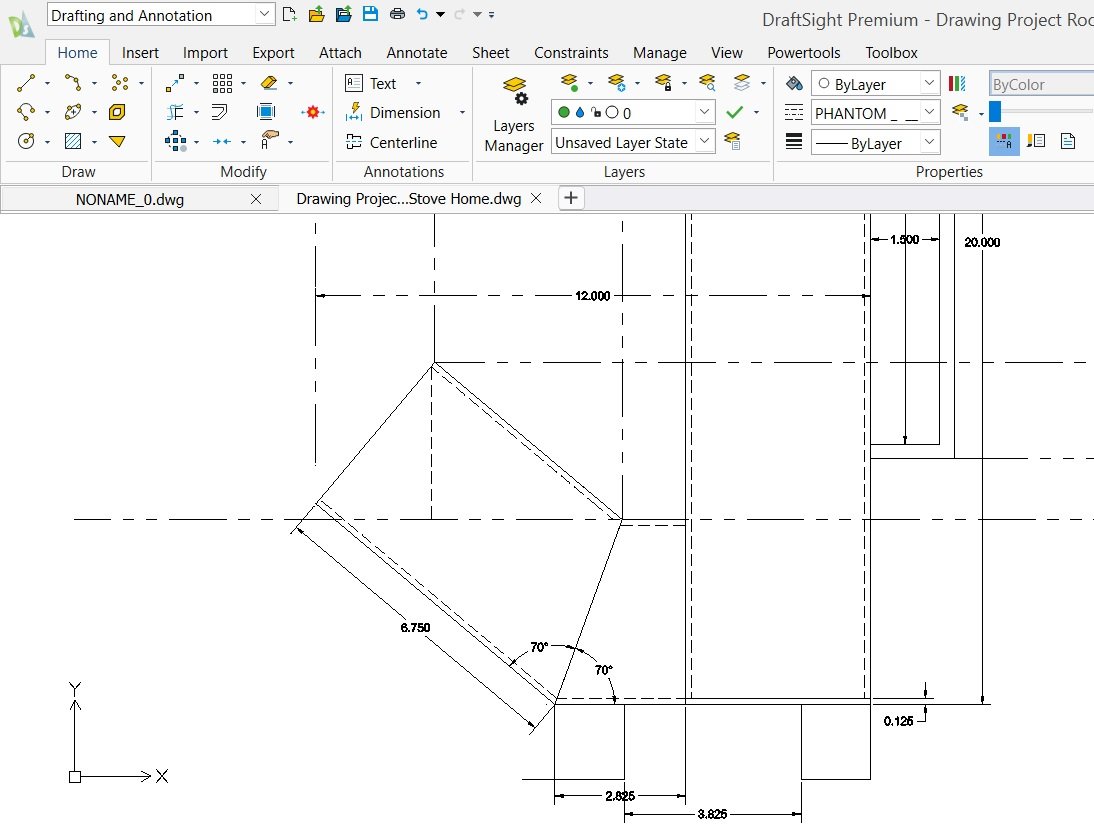
Task: Click the Text annotation button
Action: click(371, 84)
